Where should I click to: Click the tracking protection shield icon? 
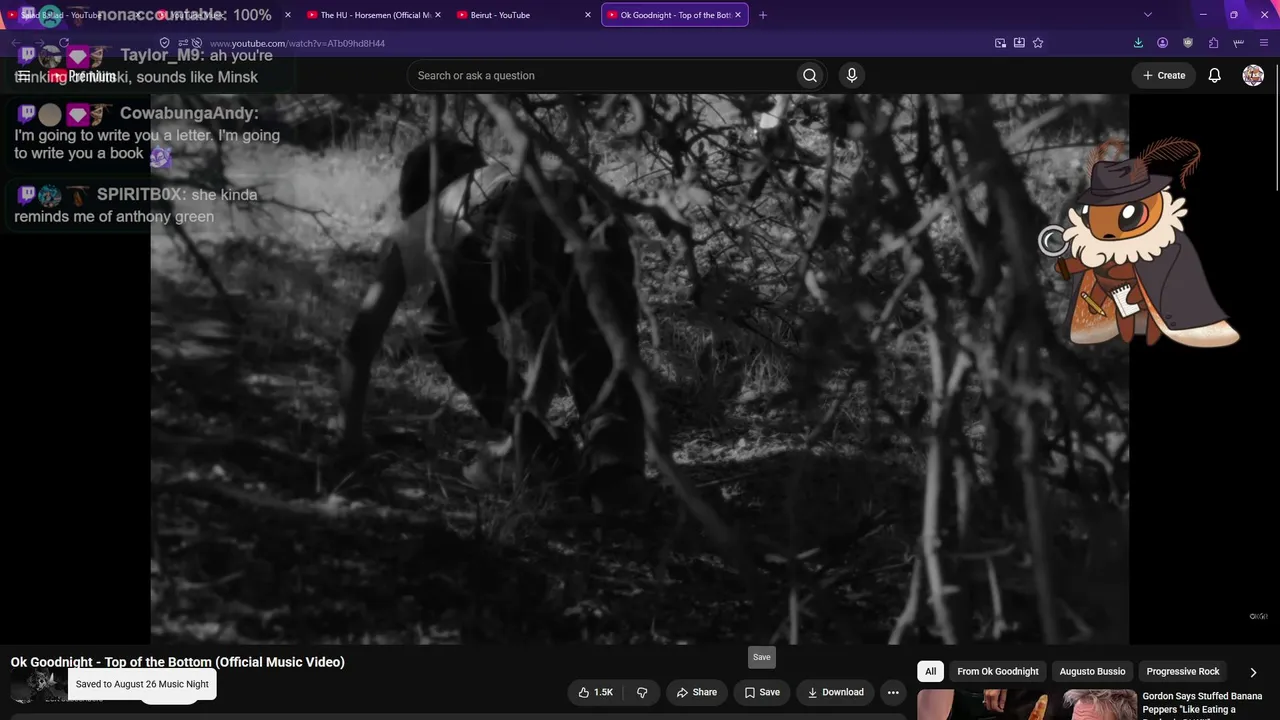click(165, 43)
